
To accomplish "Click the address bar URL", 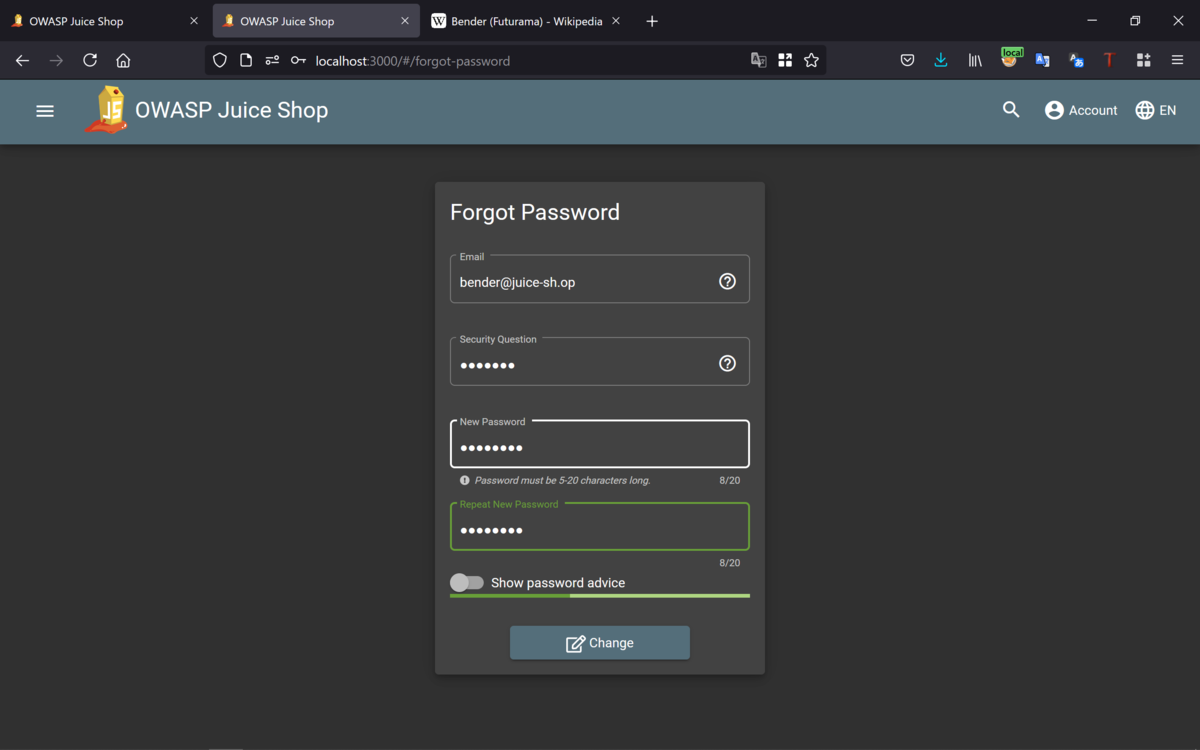I will pyautogui.click(x=413, y=61).
